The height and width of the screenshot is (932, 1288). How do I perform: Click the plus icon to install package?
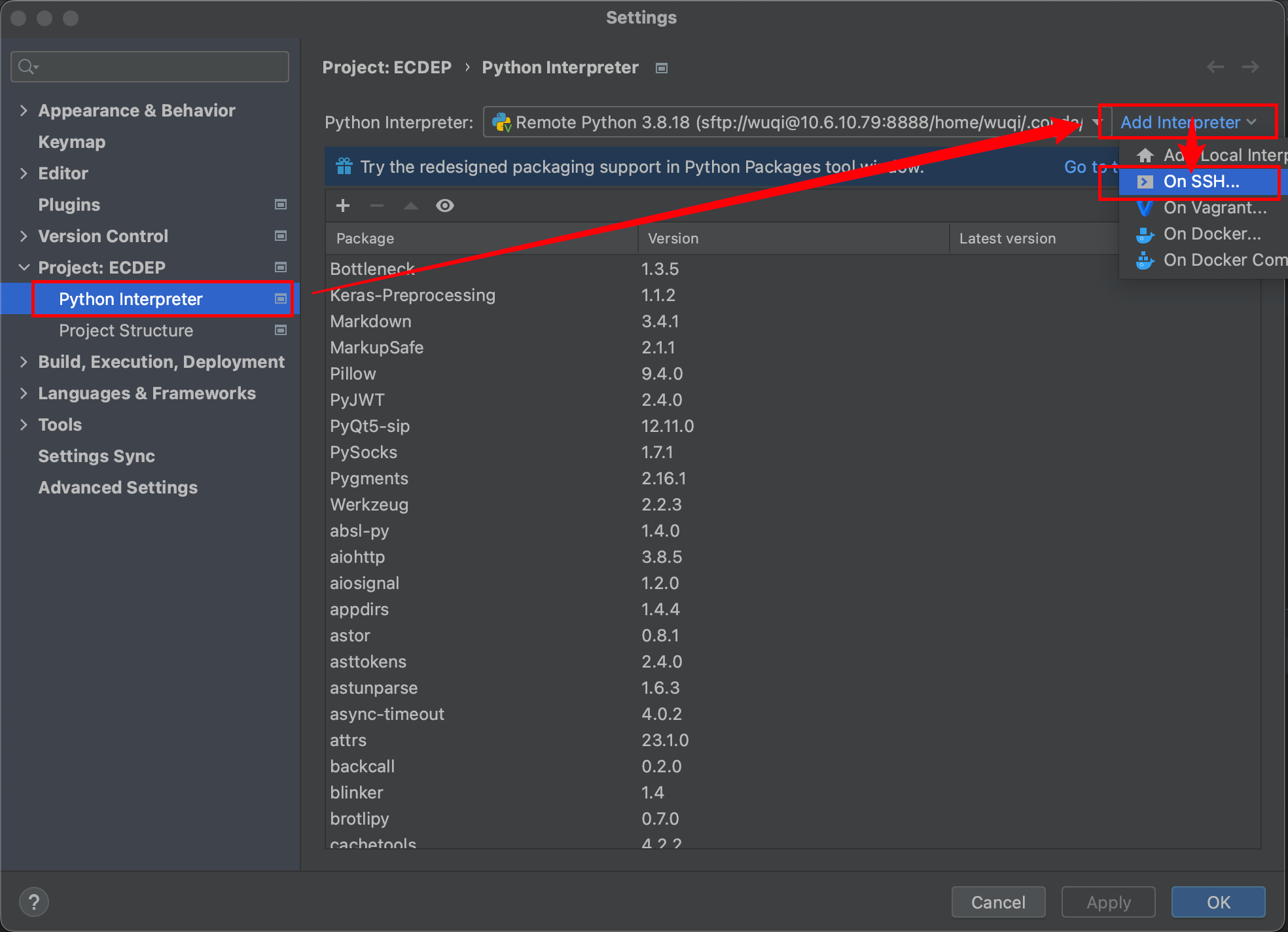click(x=343, y=206)
